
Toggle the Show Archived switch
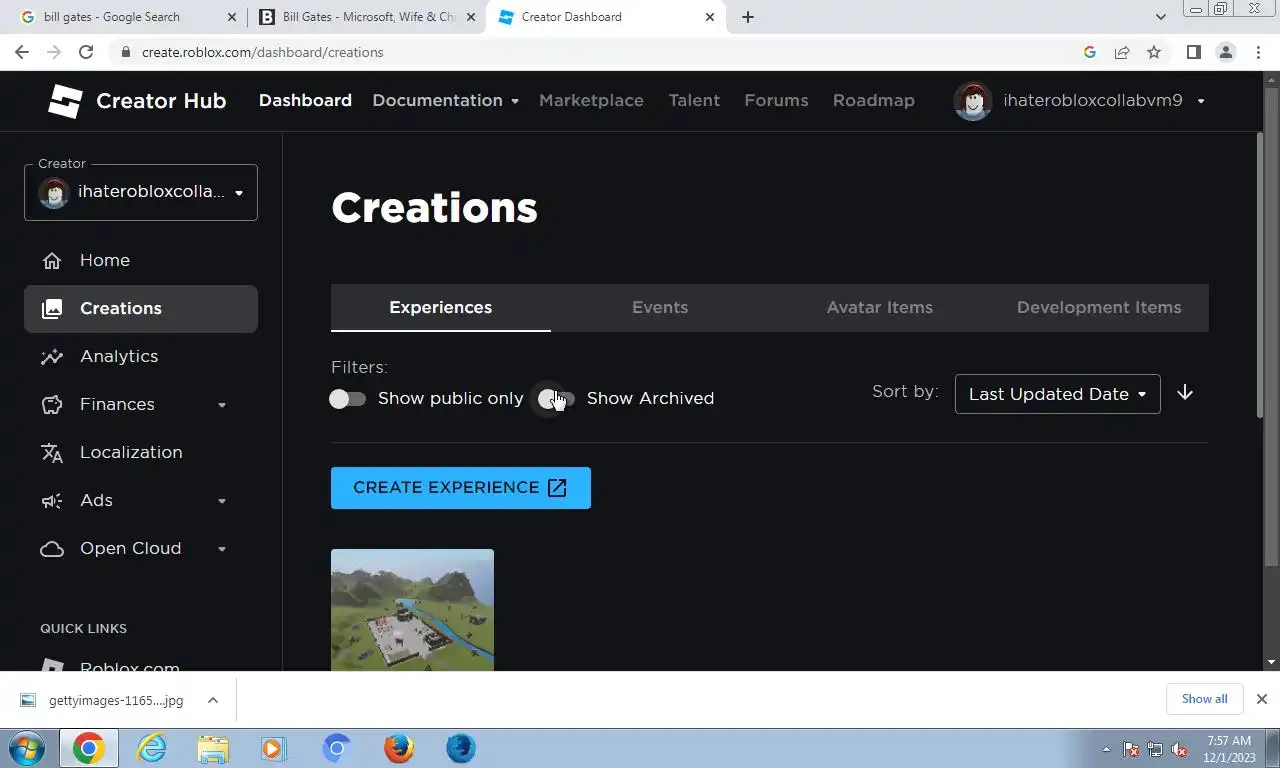point(556,399)
